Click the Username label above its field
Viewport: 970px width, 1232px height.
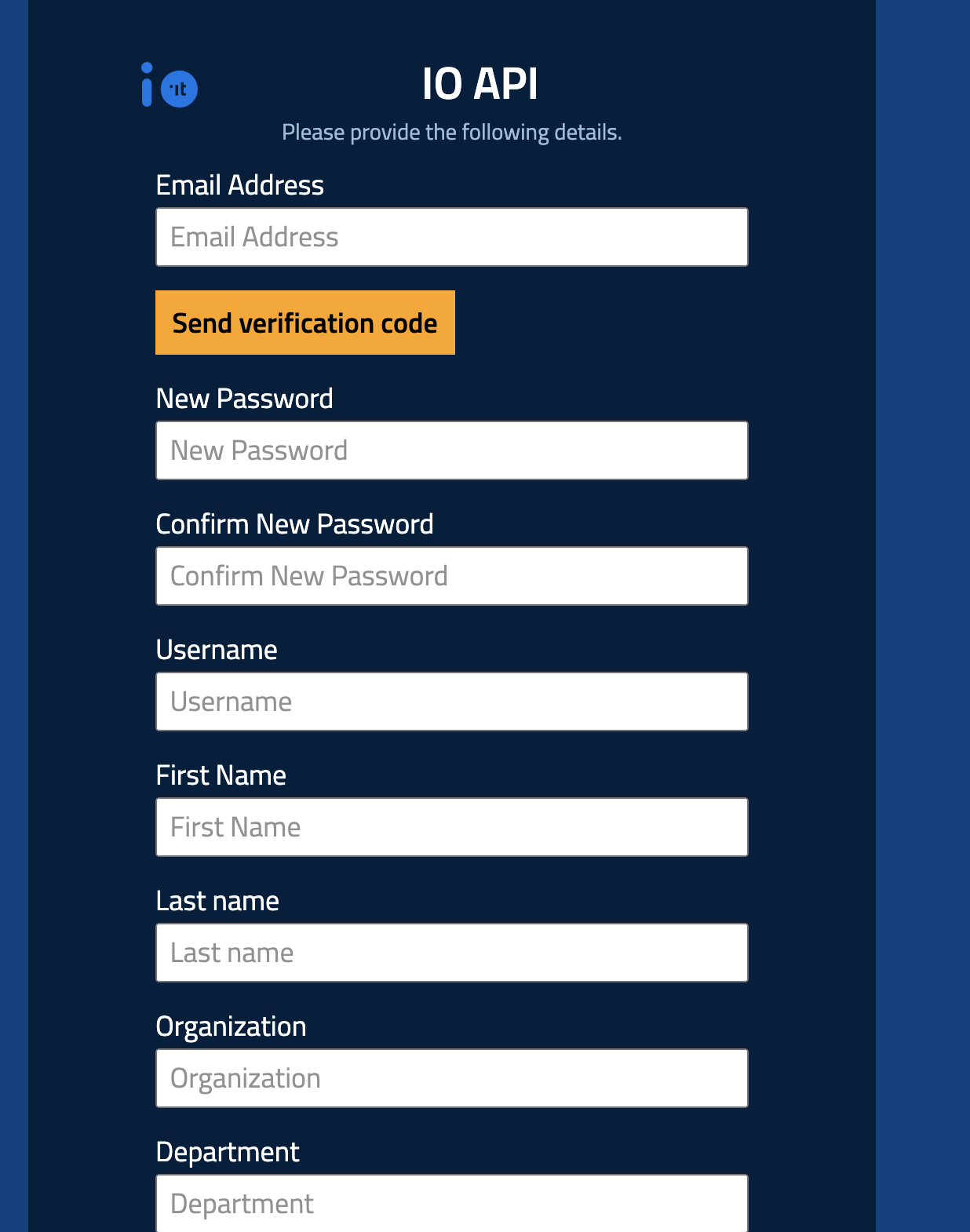pos(217,650)
